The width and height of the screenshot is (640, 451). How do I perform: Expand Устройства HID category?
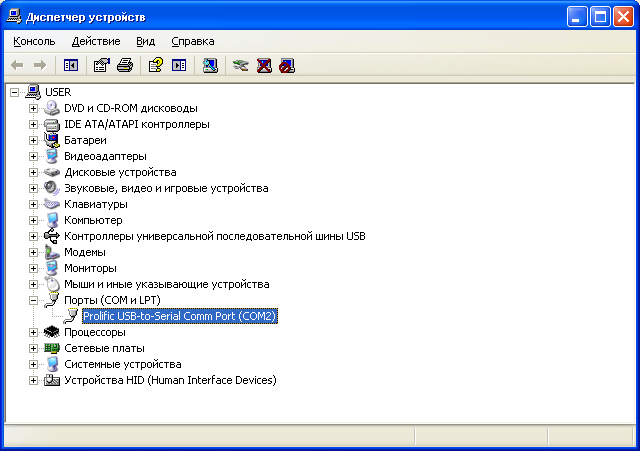tap(33, 380)
